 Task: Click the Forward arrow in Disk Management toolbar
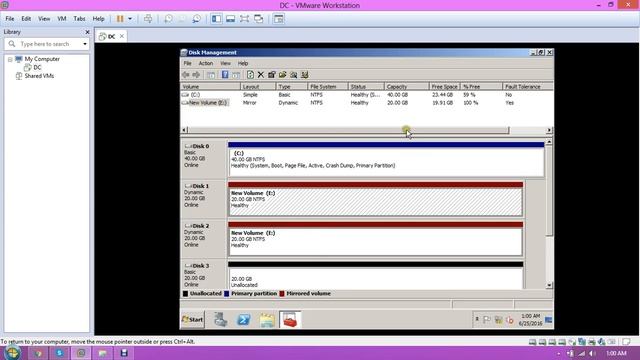pos(196,75)
